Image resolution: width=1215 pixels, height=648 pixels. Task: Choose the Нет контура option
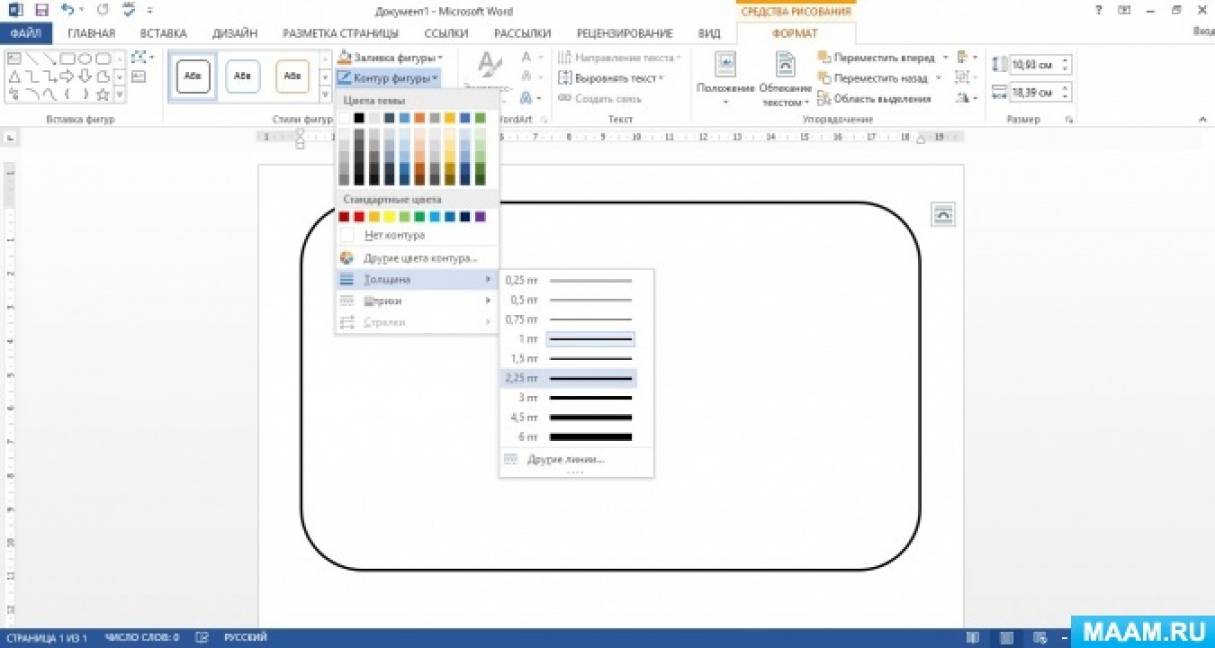click(394, 235)
